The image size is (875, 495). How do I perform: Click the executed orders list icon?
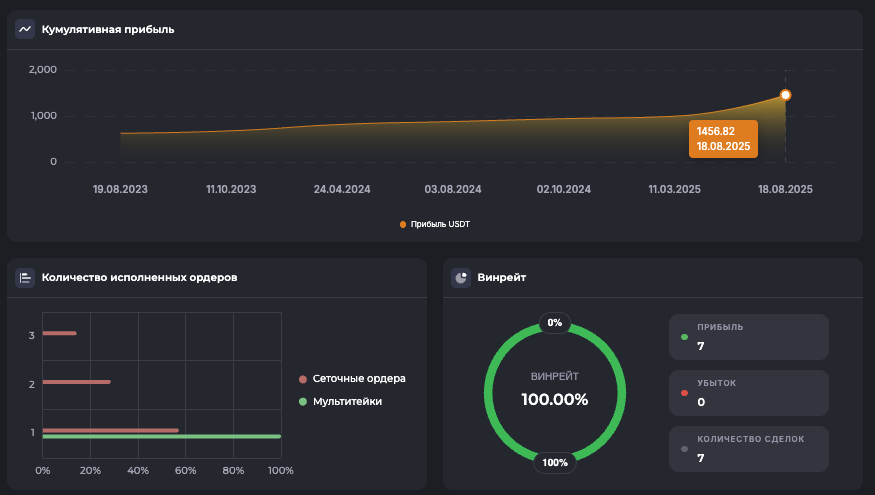[25, 277]
